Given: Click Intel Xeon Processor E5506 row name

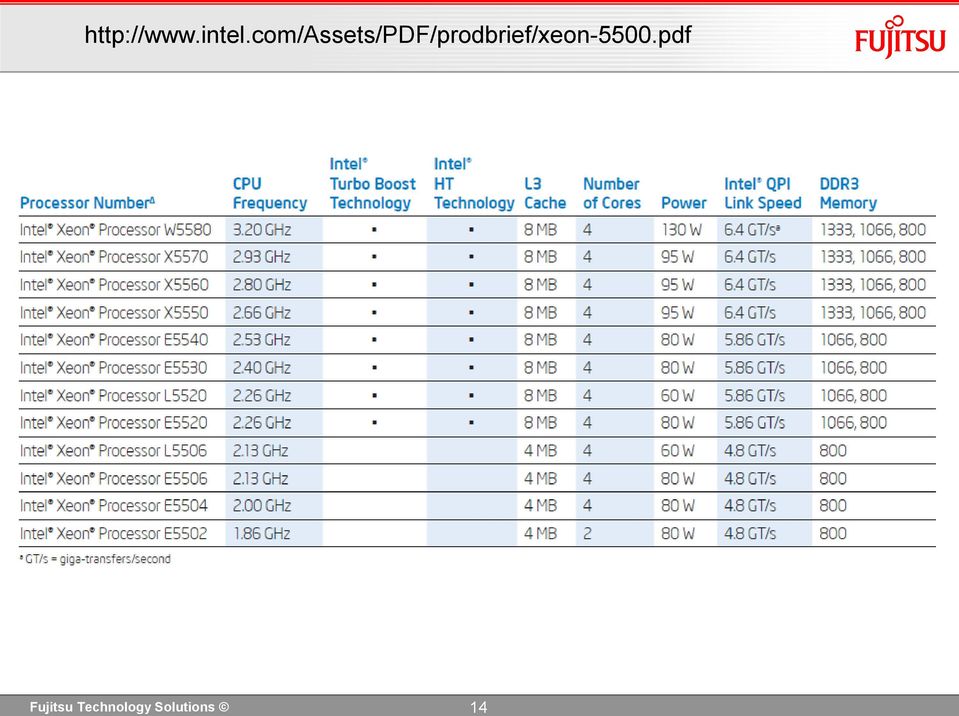Looking at the screenshot, I should (x=114, y=479).
